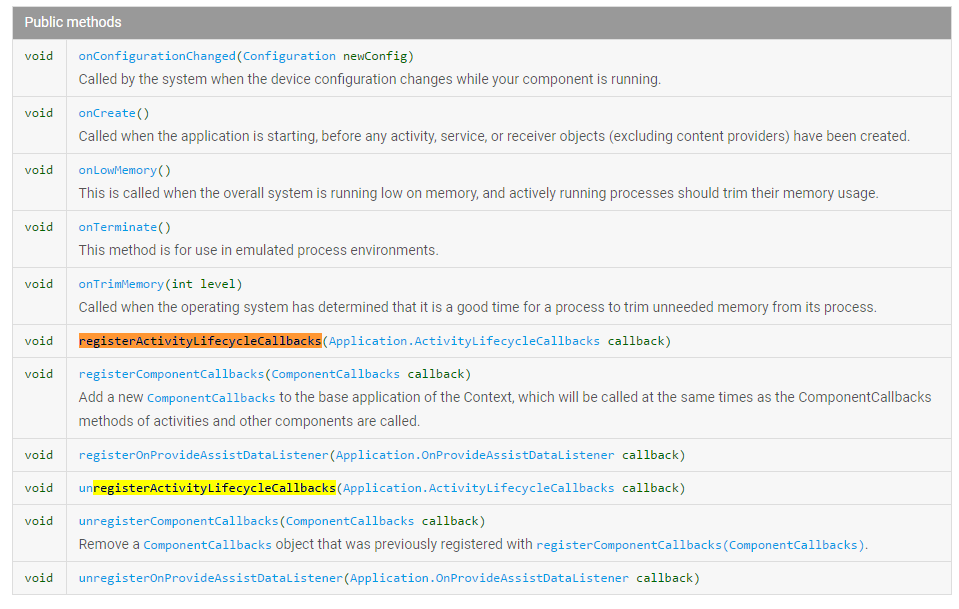Screen dimensions: 959x609
Task: Open Application.ActivityLifecycleCallbacks type in registerActivityLifecycleCallbacks row
Action: (464, 341)
